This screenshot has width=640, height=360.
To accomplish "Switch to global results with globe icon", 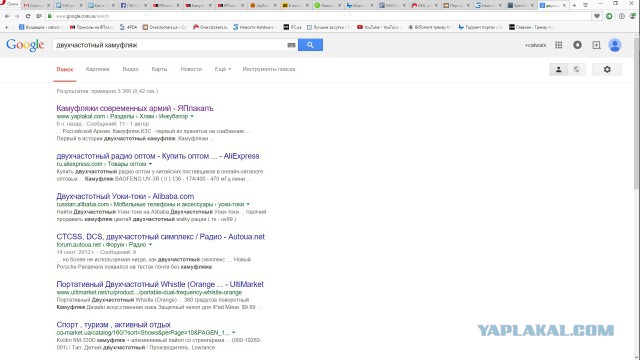I will [x=576, y=69].
